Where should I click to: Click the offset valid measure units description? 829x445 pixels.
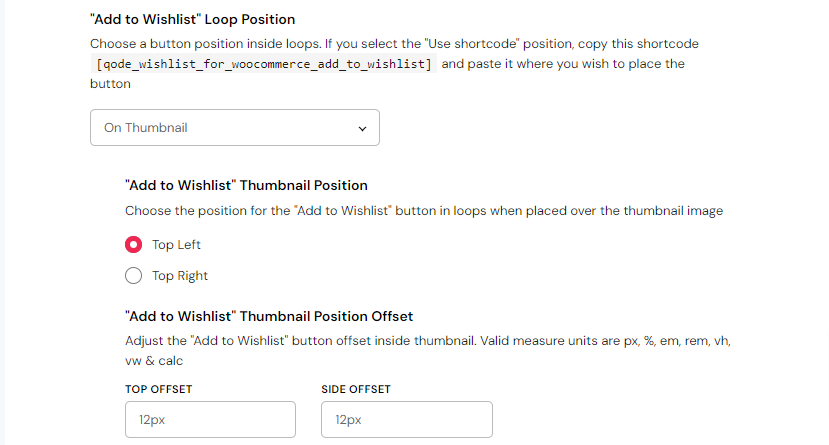click(x=430, y=341)
